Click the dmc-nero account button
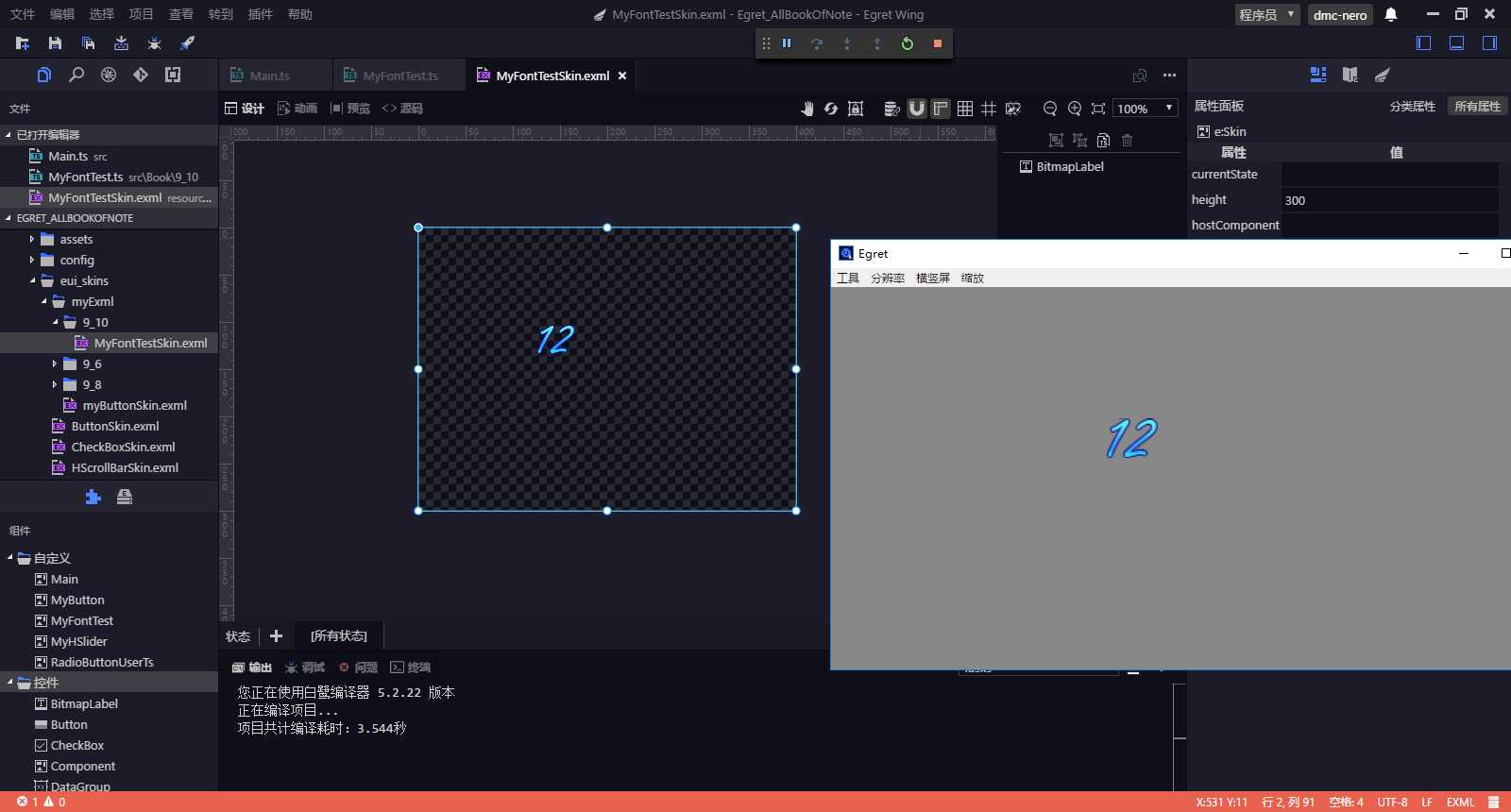The height and width of the screenshot is (812, 1511). (x=1340, y=14)
